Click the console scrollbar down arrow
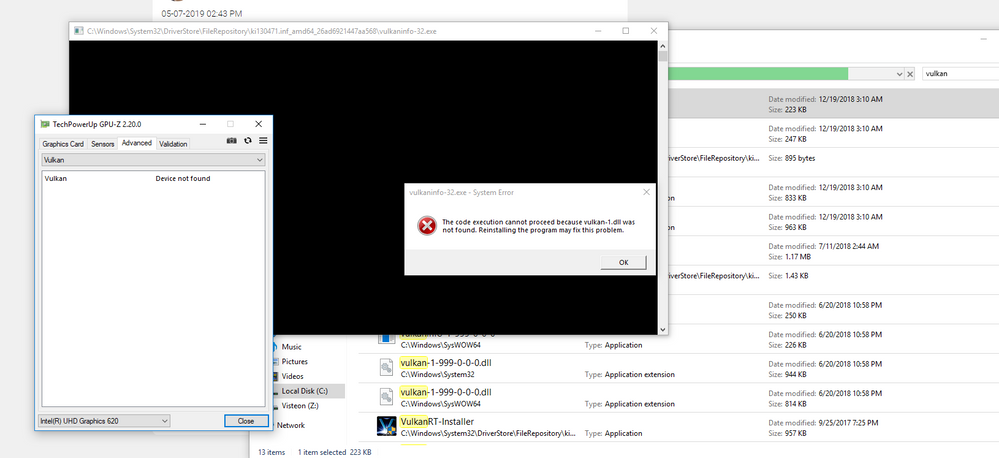This screenshot has height=458, width=999. click(663, 329)
